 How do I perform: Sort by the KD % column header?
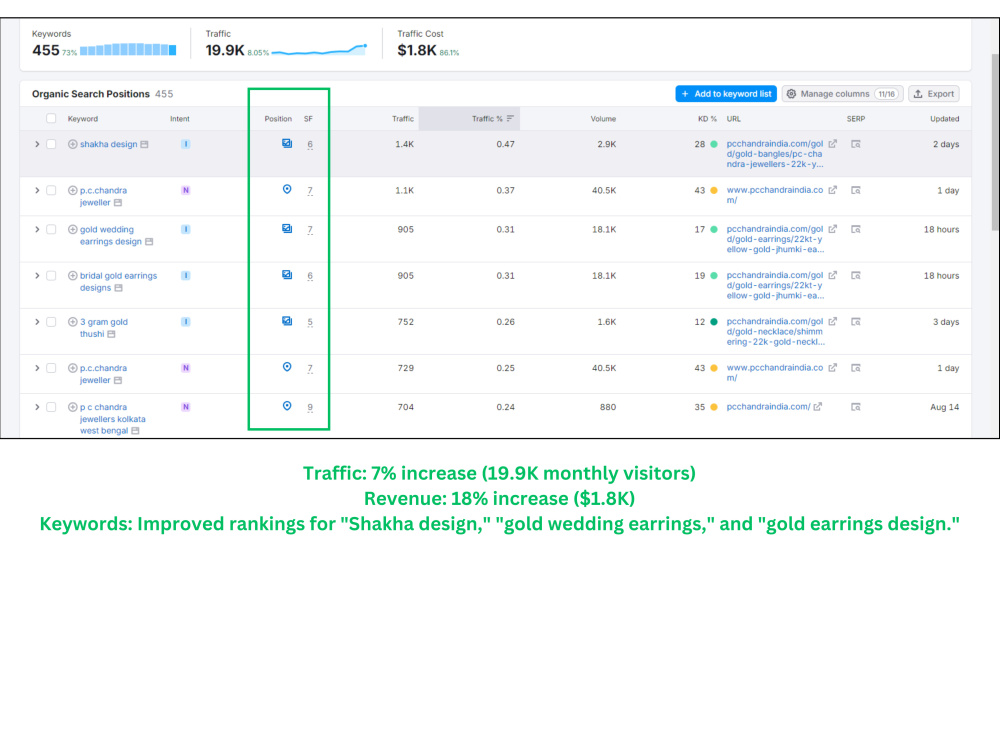pos(707,119)
